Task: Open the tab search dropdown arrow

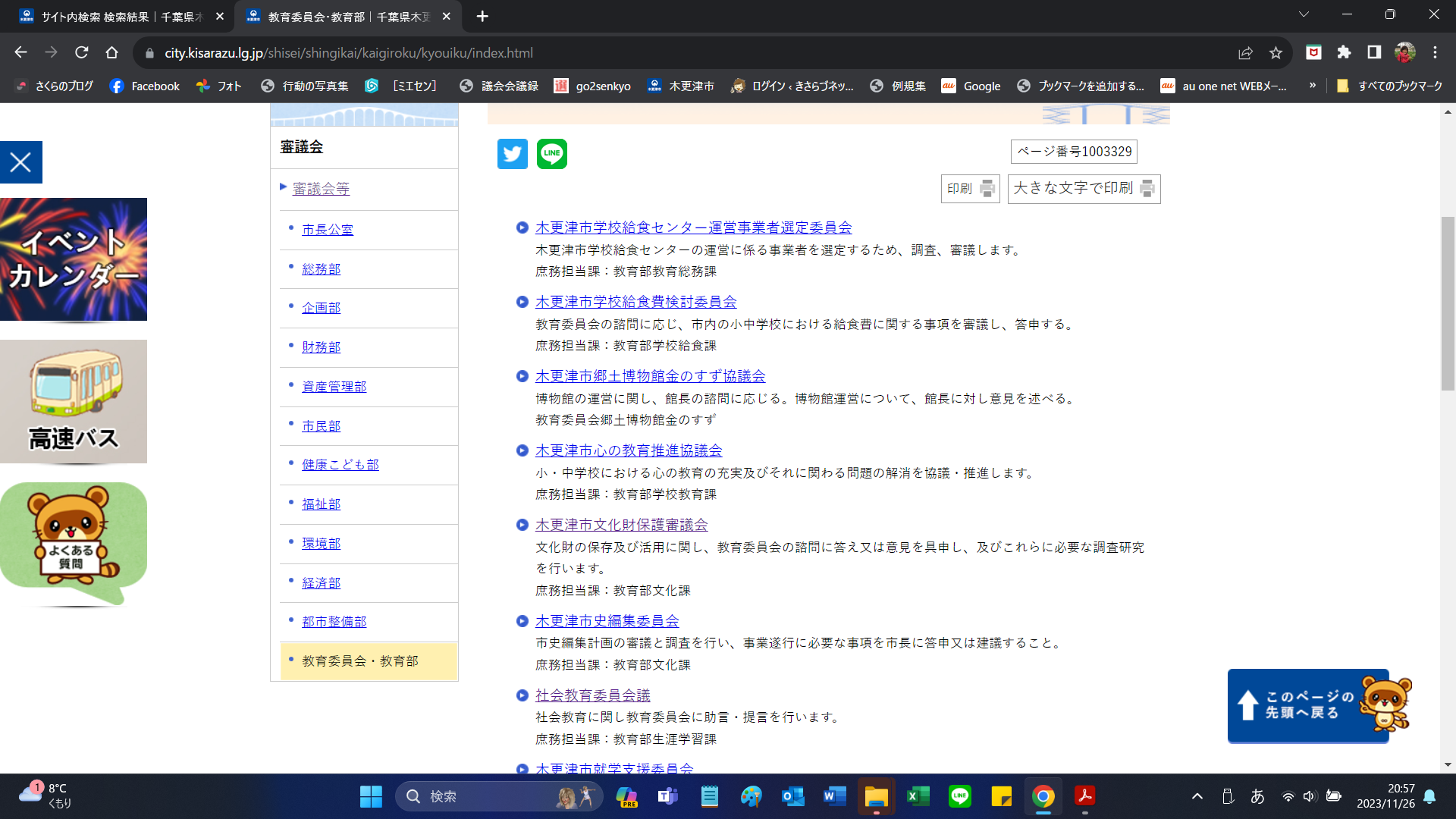Action: pyautogui.click(x=1304, y=14)
